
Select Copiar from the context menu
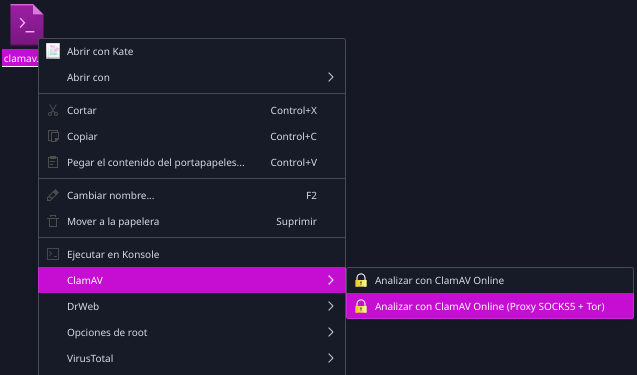pyautogui.click(x=192, y=136)
